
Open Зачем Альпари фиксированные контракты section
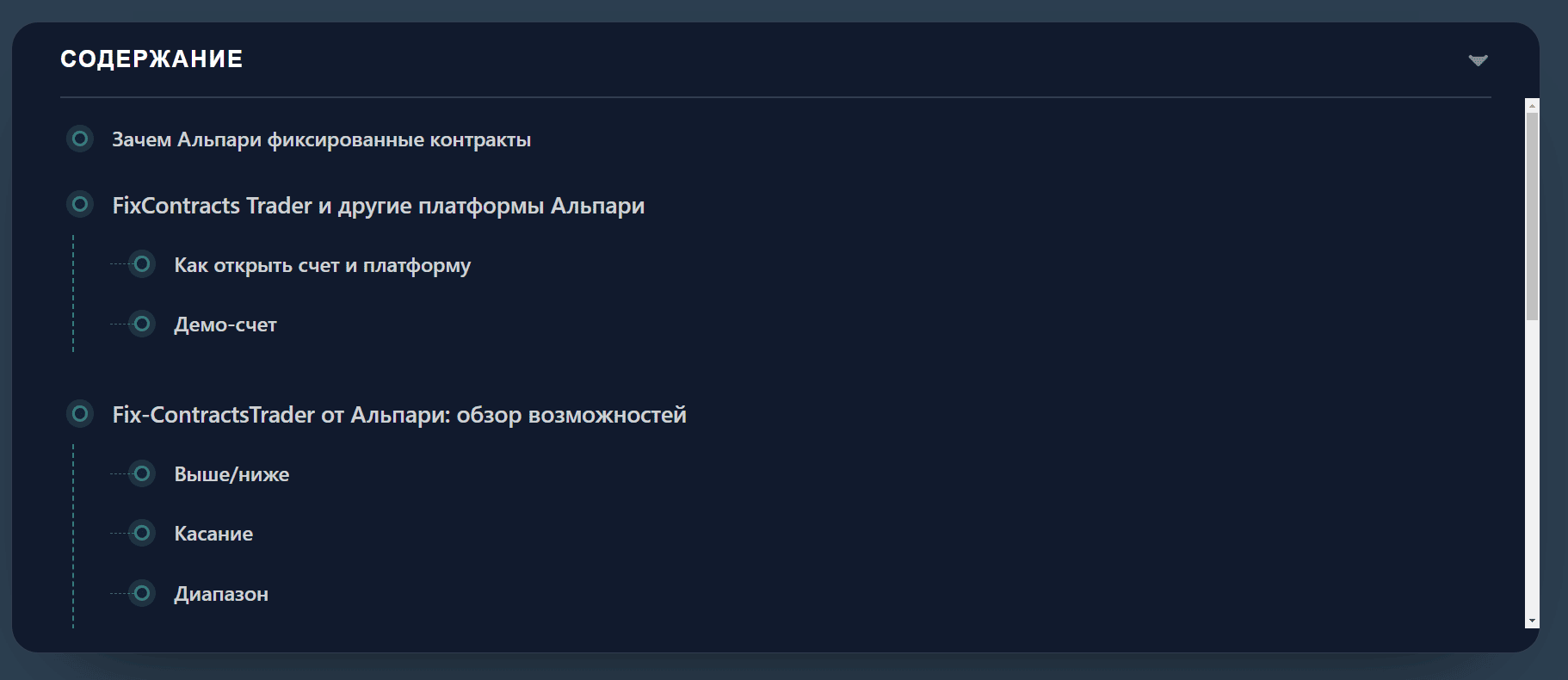pyautogui.click(x=321, y=139)
